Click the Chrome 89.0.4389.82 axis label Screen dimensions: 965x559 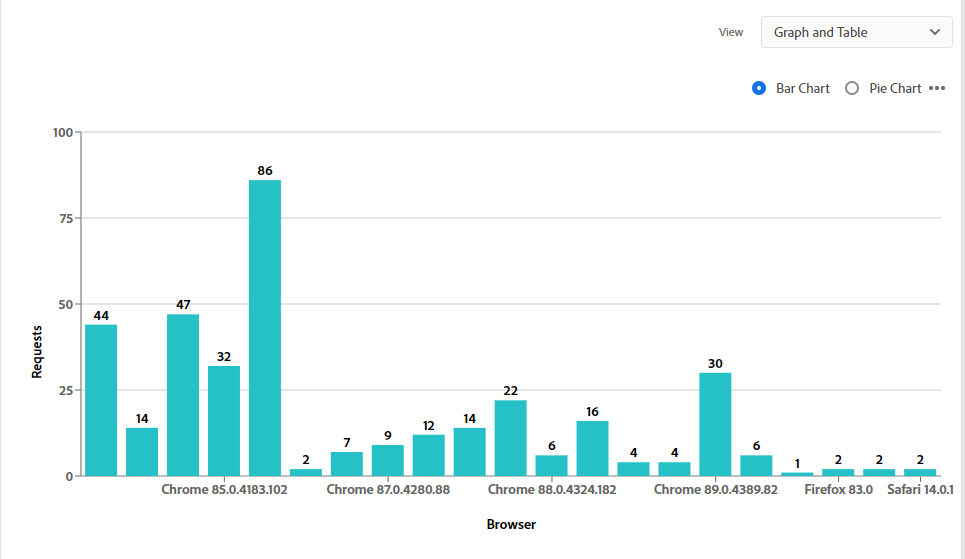point(715,490)
